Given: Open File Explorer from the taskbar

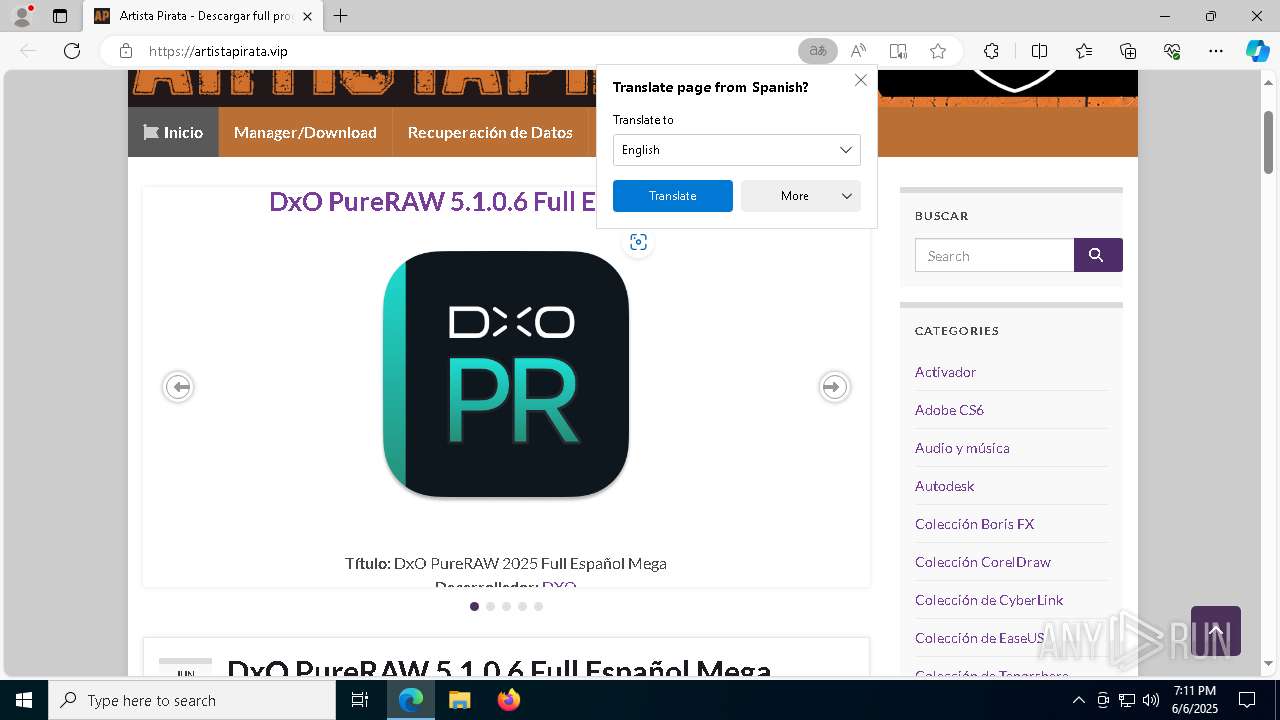Looking at the screenshot, I should tap(459, 700).
